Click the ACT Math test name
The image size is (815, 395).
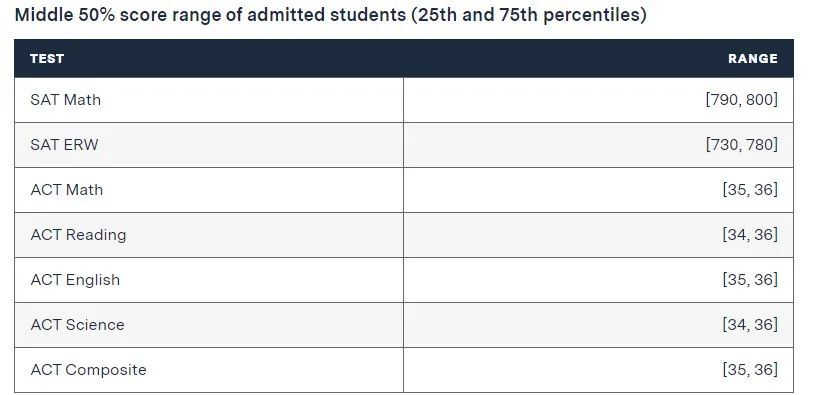pyautogui.click(x=67, y=190)
